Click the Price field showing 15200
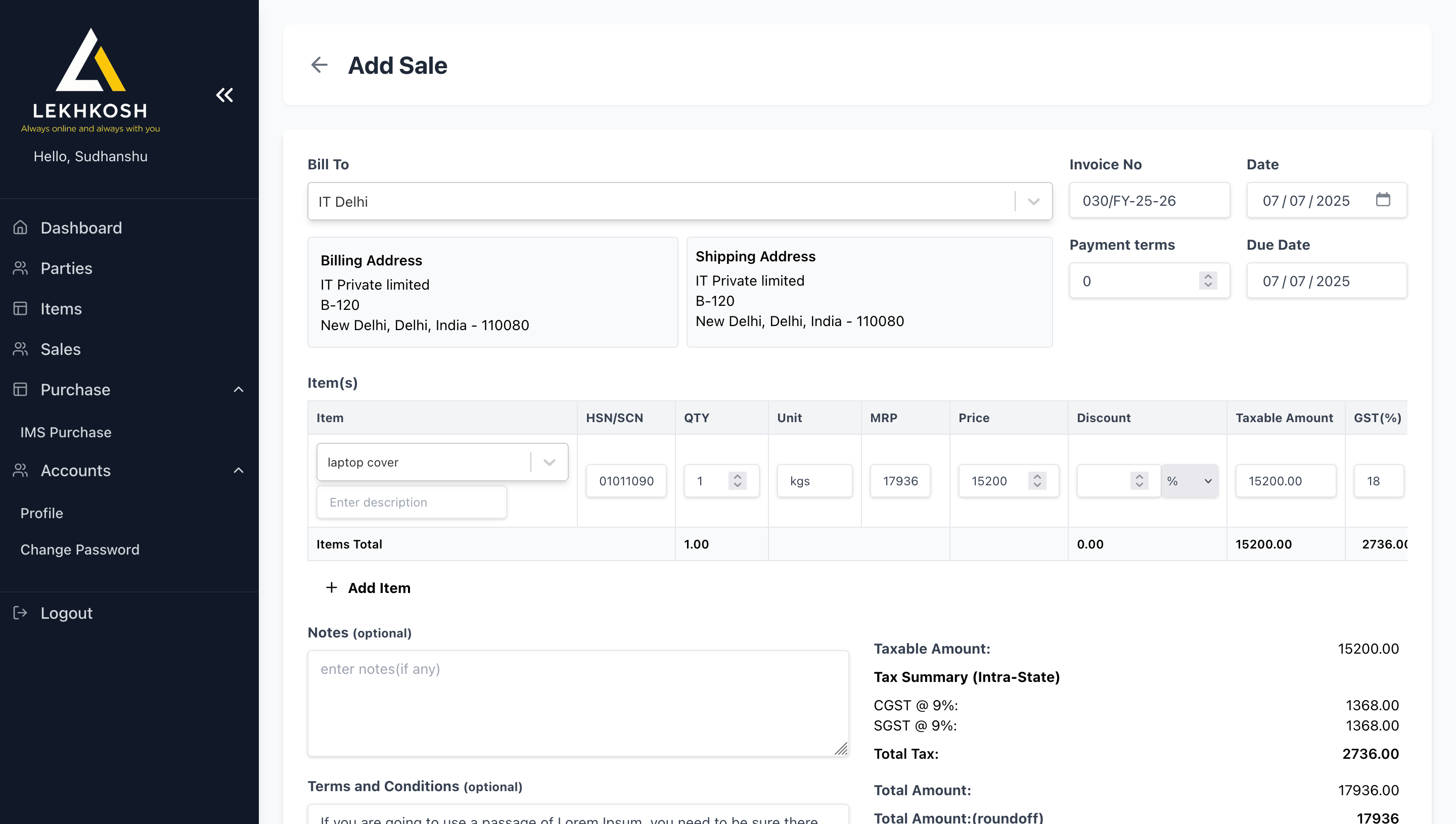Viewport: 1456px width, 824px height. [1009, 480]
